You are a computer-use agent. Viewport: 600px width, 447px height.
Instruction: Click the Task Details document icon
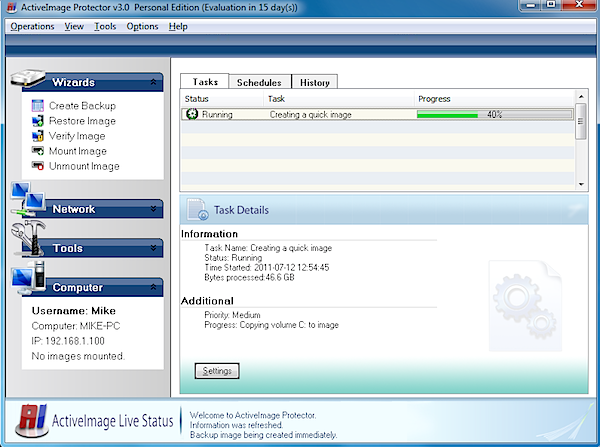click(197, 209)
